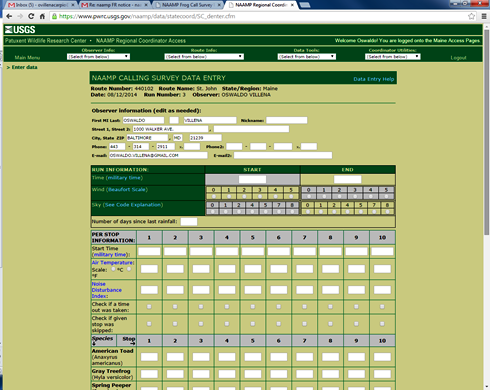
Task: Expand the Data Tools dropdown
Action: click(x=307, y=57)
